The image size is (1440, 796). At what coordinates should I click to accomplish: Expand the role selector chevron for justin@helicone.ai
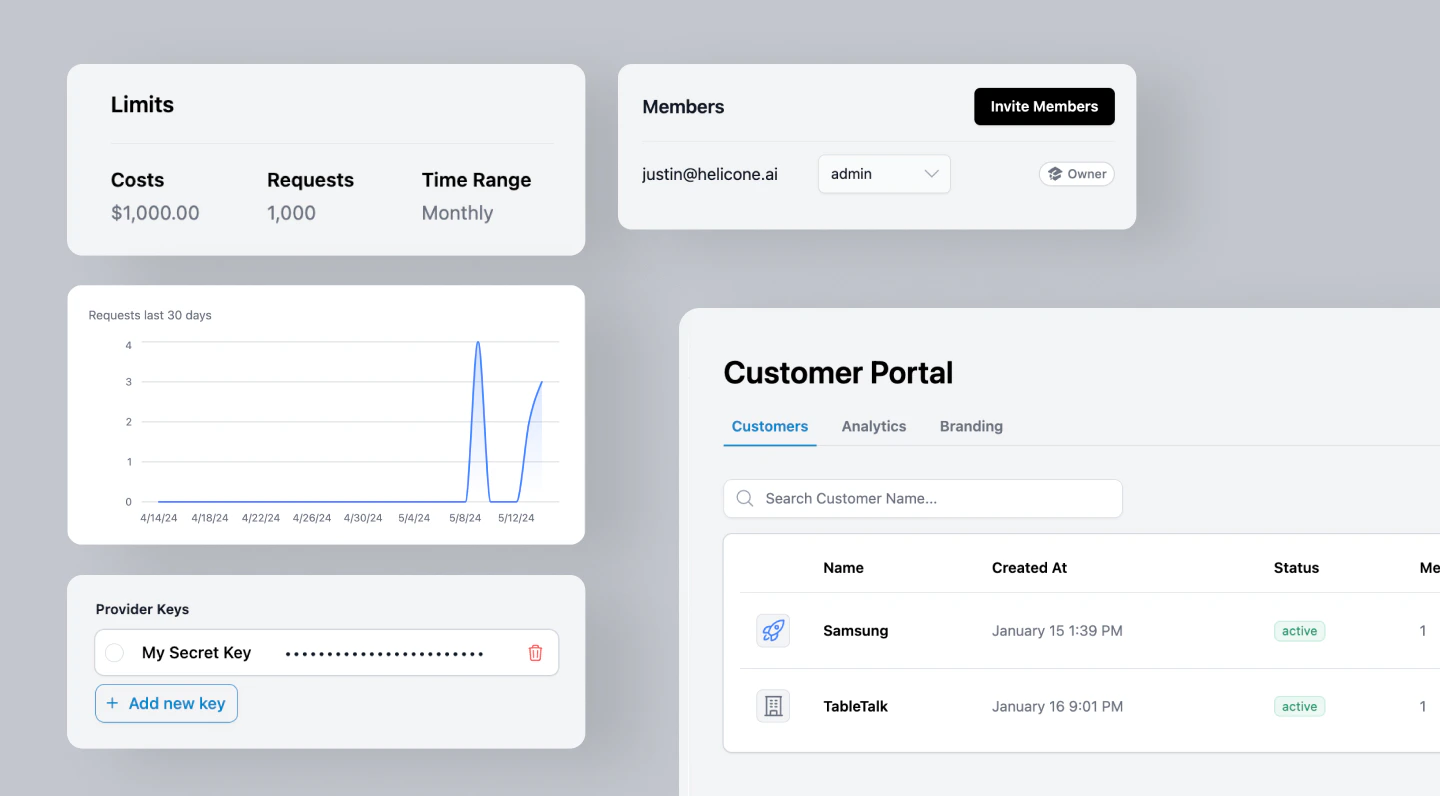pyautogui.click(x=930, y=173)
